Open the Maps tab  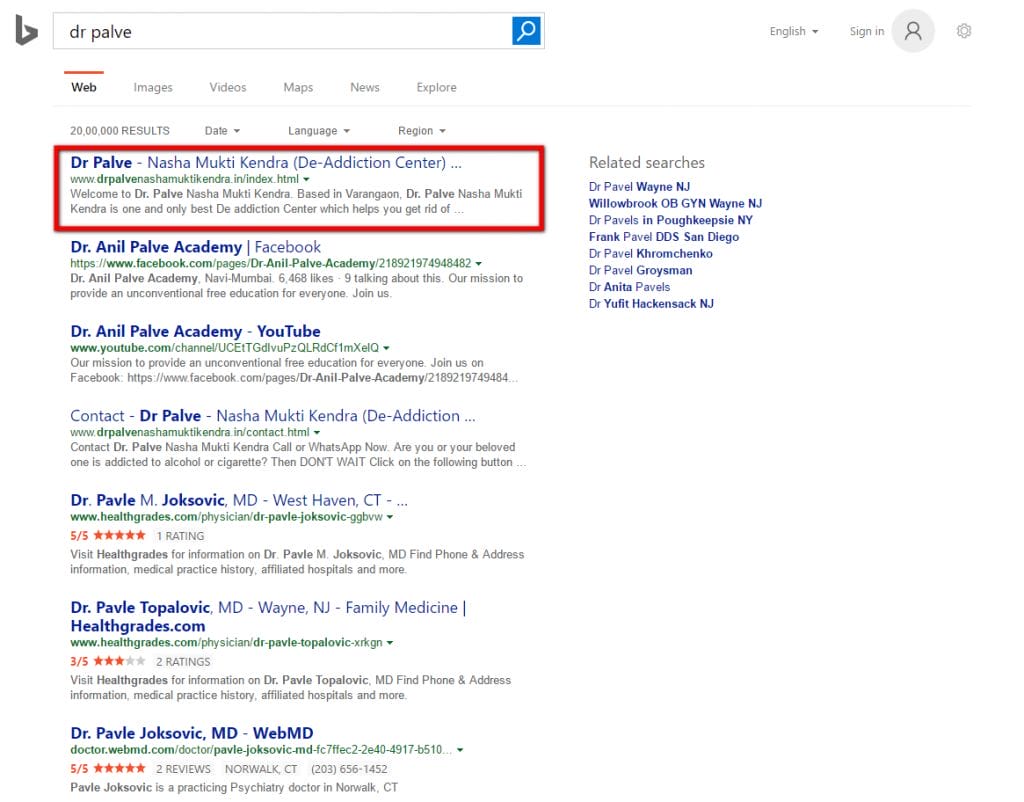pos(298,87)
